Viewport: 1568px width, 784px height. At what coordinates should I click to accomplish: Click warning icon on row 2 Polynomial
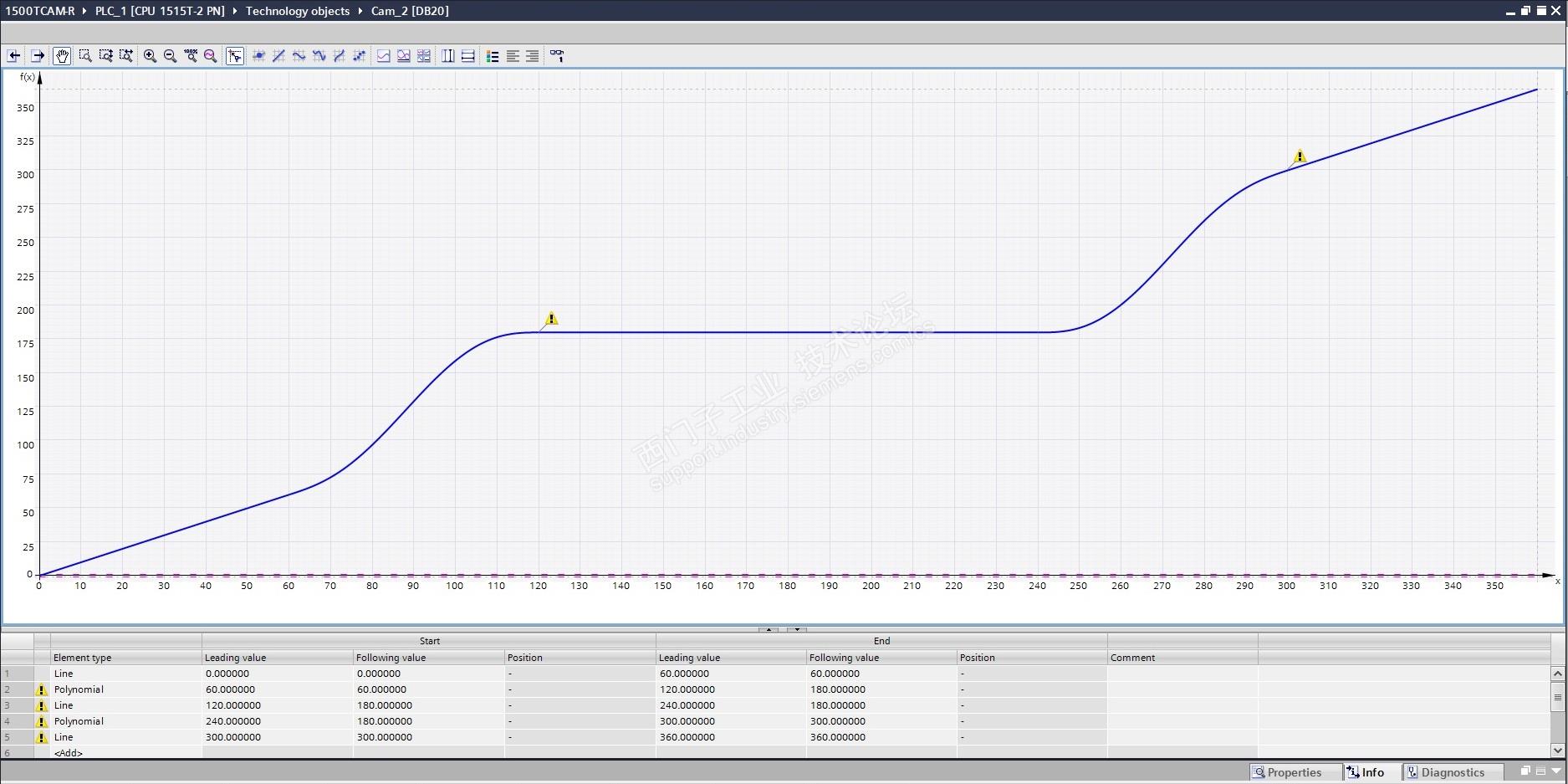click(x=42, y=690)
